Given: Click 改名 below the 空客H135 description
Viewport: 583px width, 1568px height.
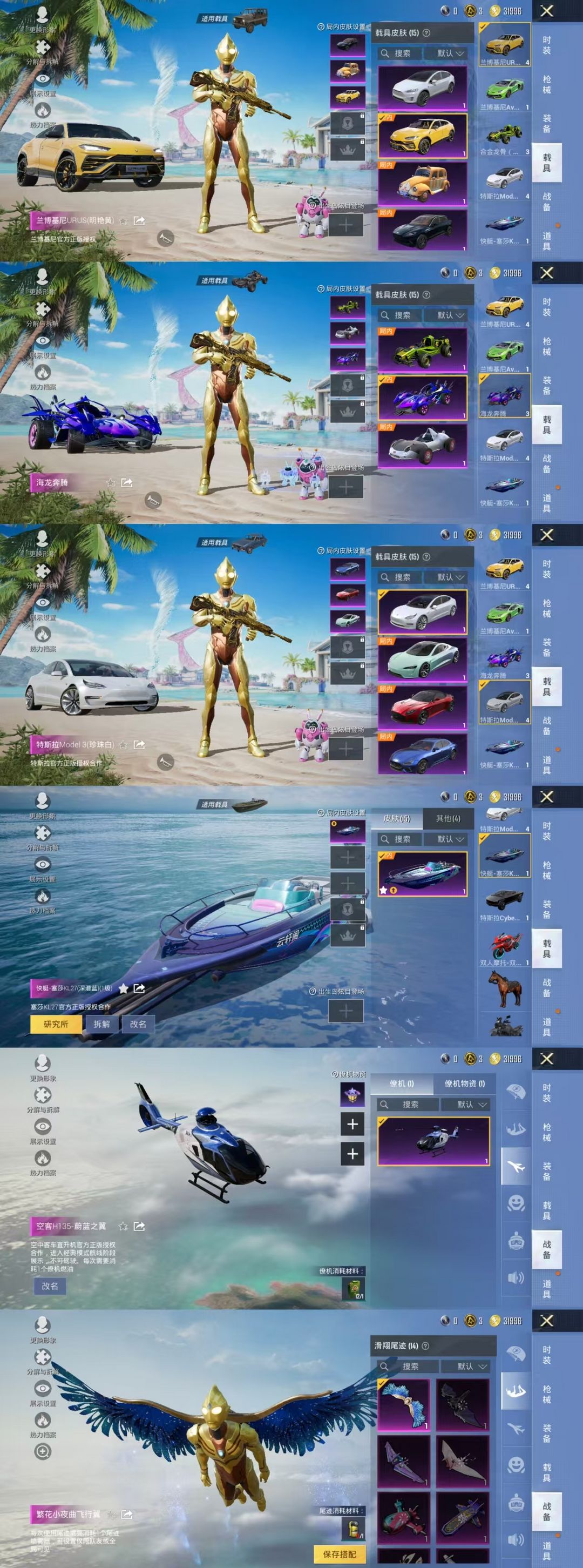Looking at the screenshot, I should [50, 1286].
